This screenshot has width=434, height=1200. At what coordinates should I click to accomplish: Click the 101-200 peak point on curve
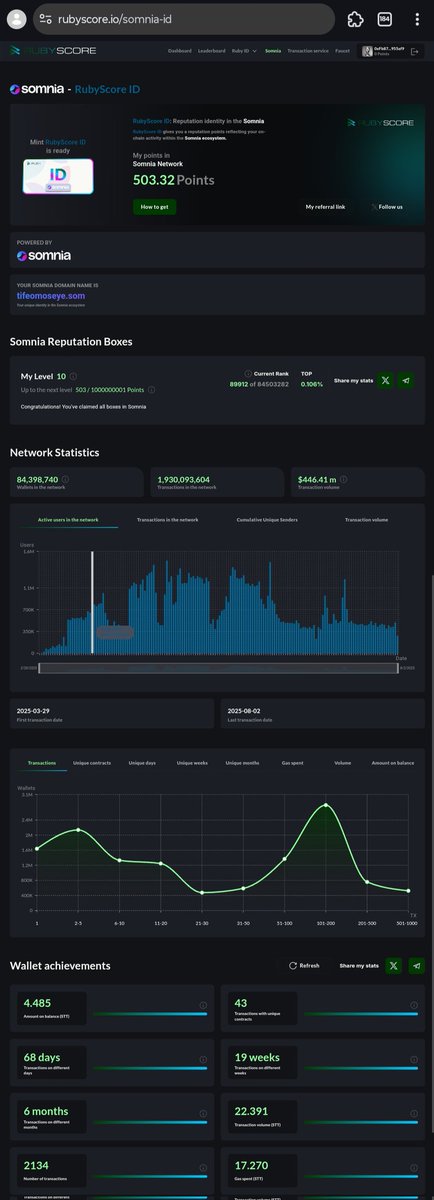tap(326, 804)
